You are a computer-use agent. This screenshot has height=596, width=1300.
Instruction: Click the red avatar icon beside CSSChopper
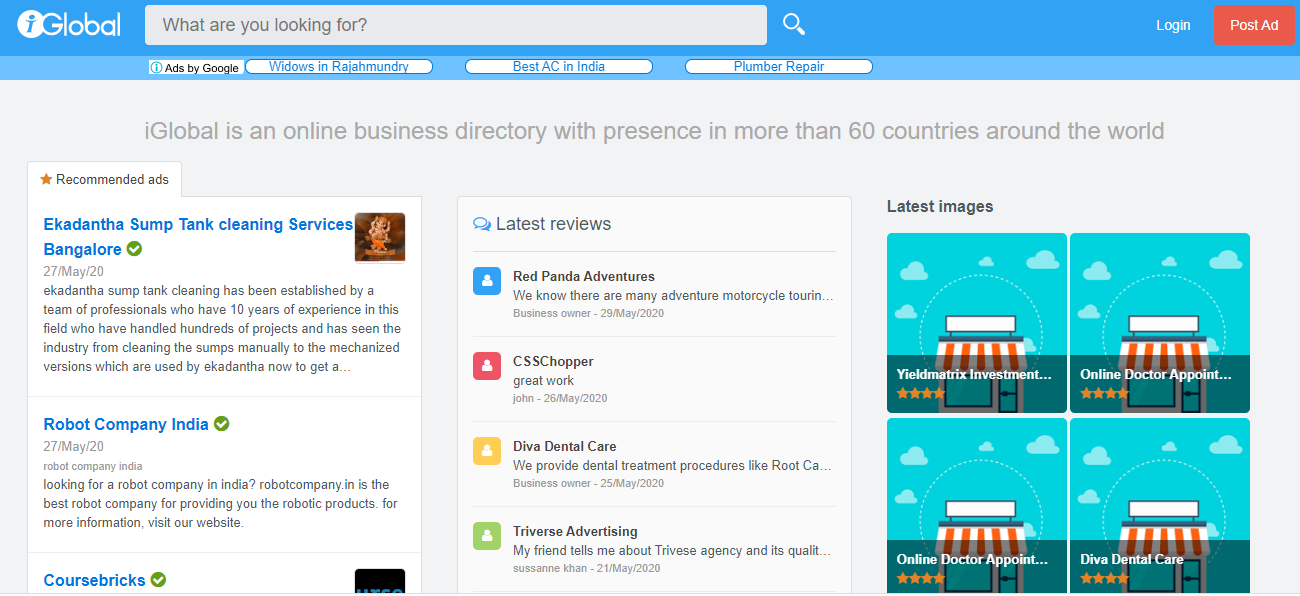487,366
